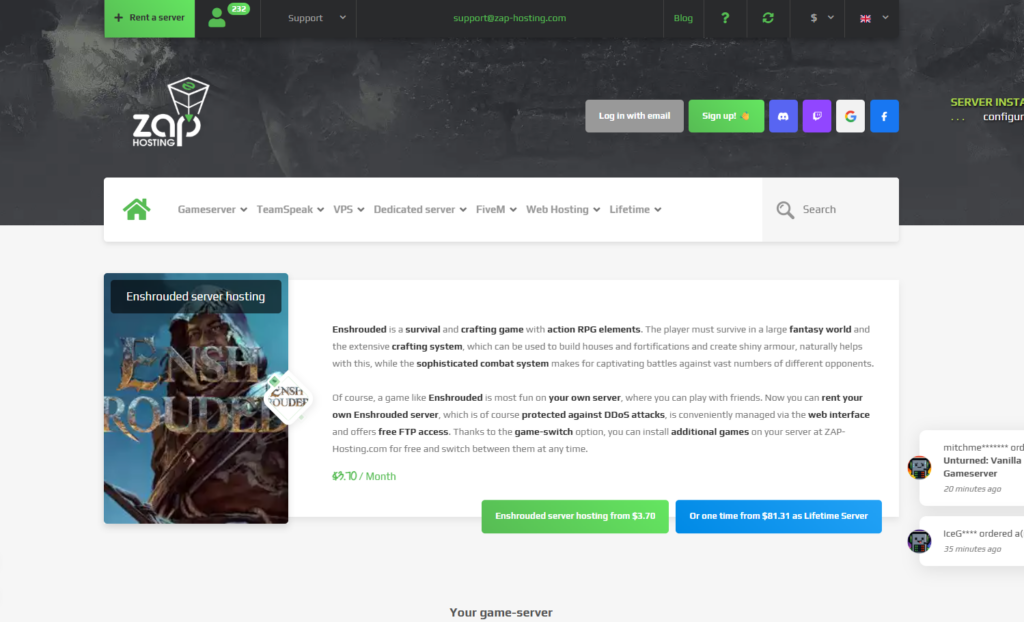Sign in with Discord icon

click(x=783, y=116)
